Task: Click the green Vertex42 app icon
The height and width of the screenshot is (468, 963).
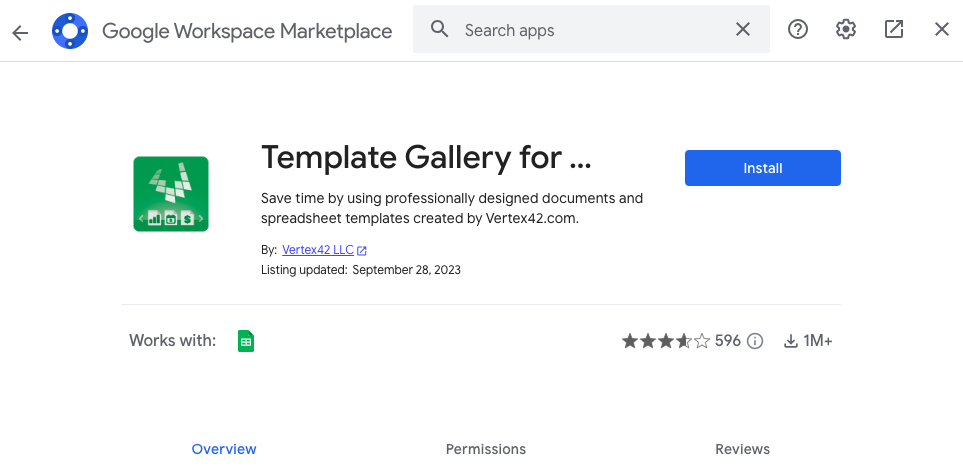Action: (x=171, y=194)
